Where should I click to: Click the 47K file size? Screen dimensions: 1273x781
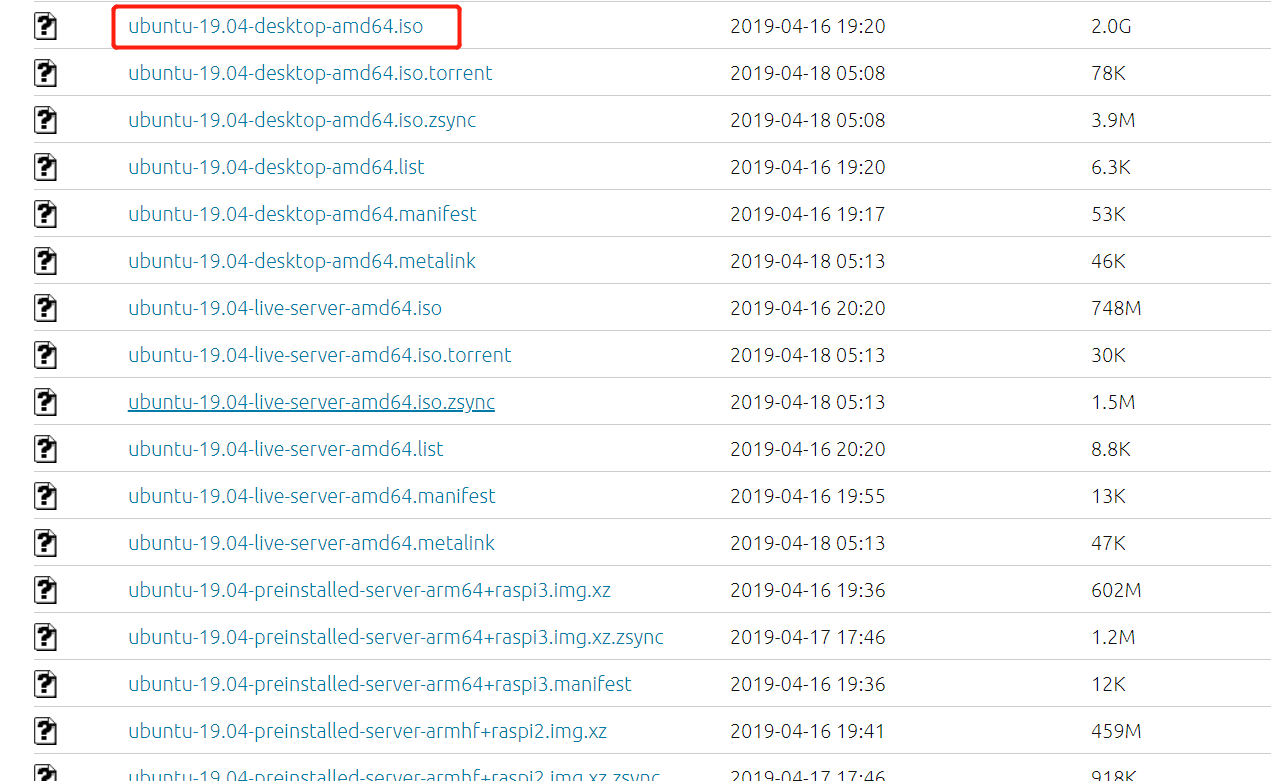click(1108, 543)
